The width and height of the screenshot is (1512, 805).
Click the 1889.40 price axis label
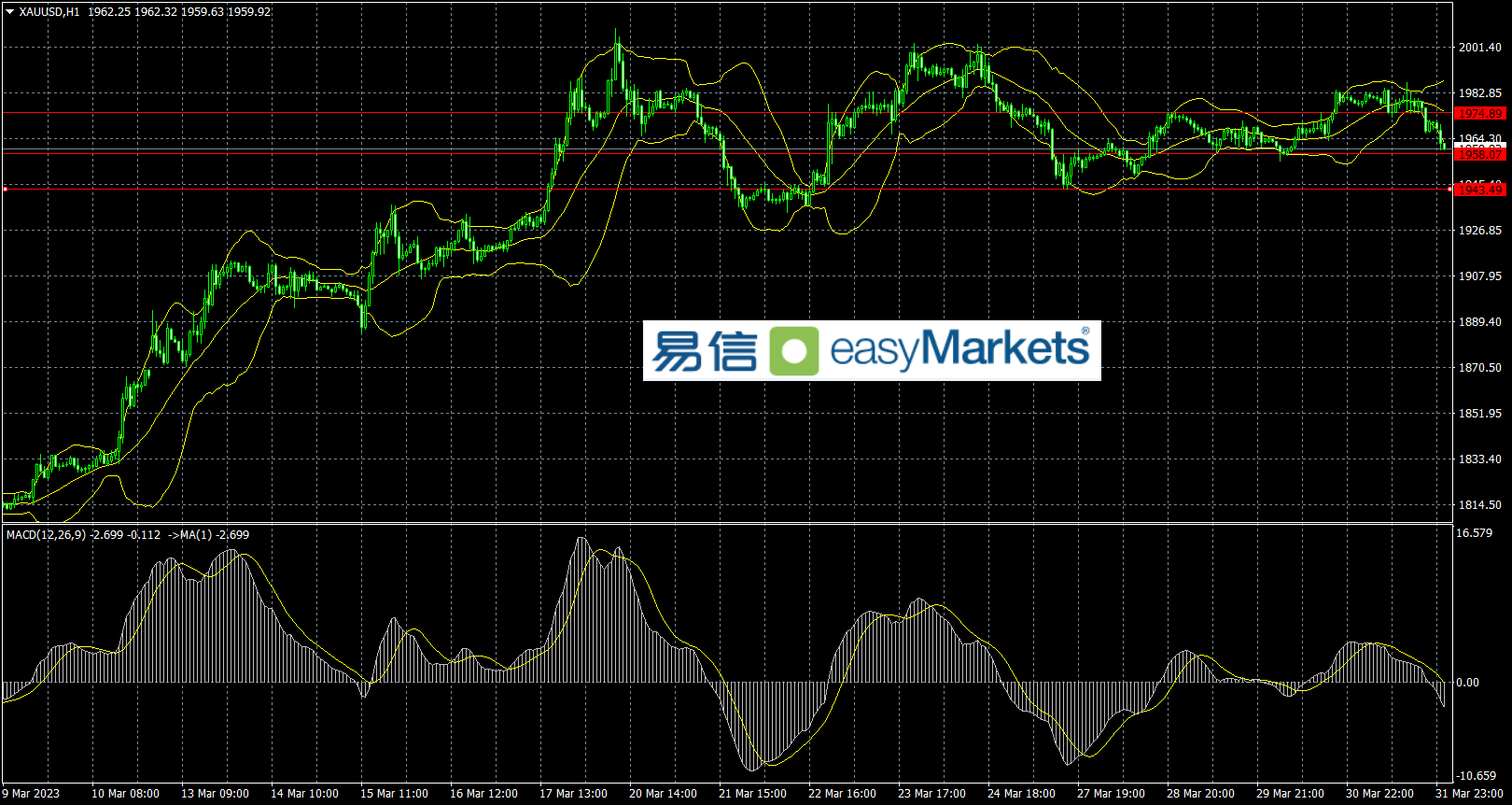click(x=1480, y=322)
